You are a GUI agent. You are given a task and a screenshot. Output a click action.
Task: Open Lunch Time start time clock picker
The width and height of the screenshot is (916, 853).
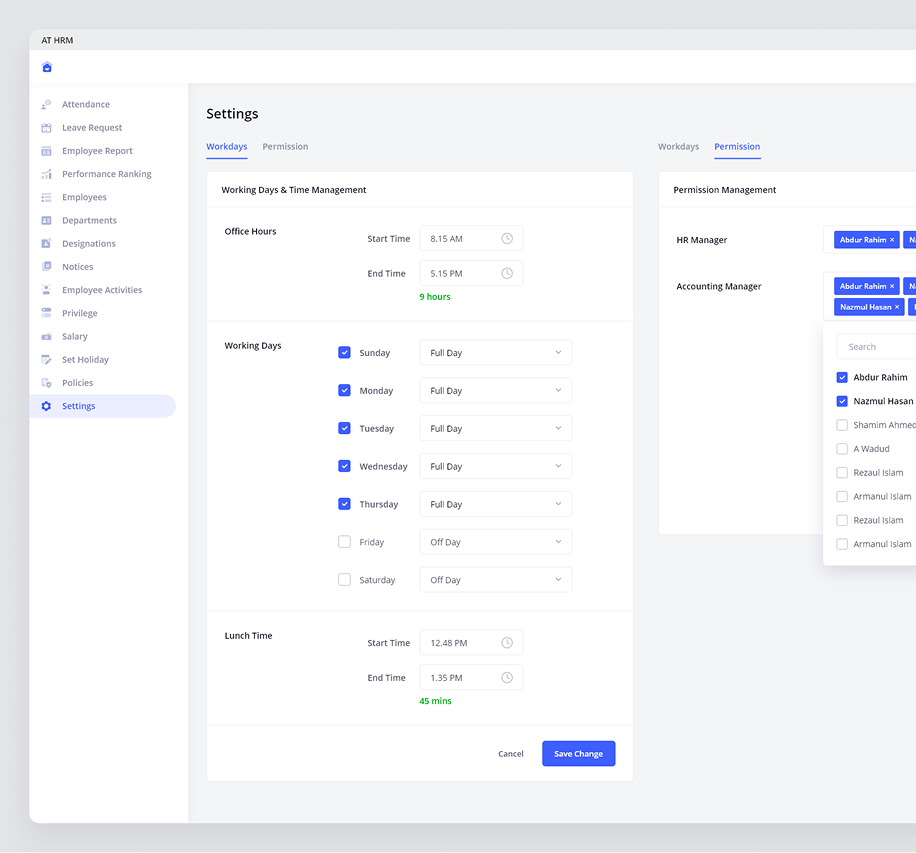click(x=507, y=643)
